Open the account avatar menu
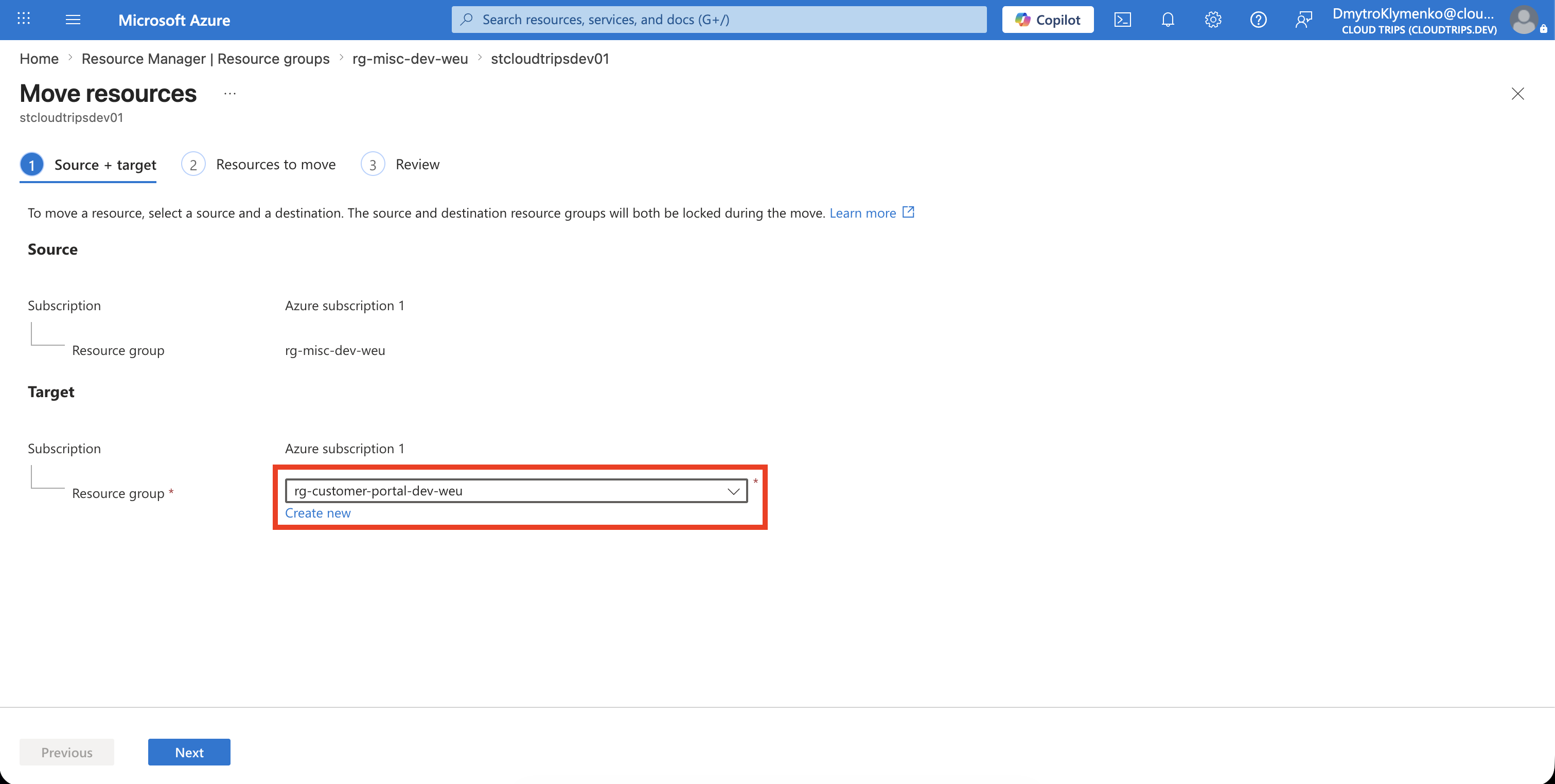The image size is (1555, 784). click(x=1527, y=20)
